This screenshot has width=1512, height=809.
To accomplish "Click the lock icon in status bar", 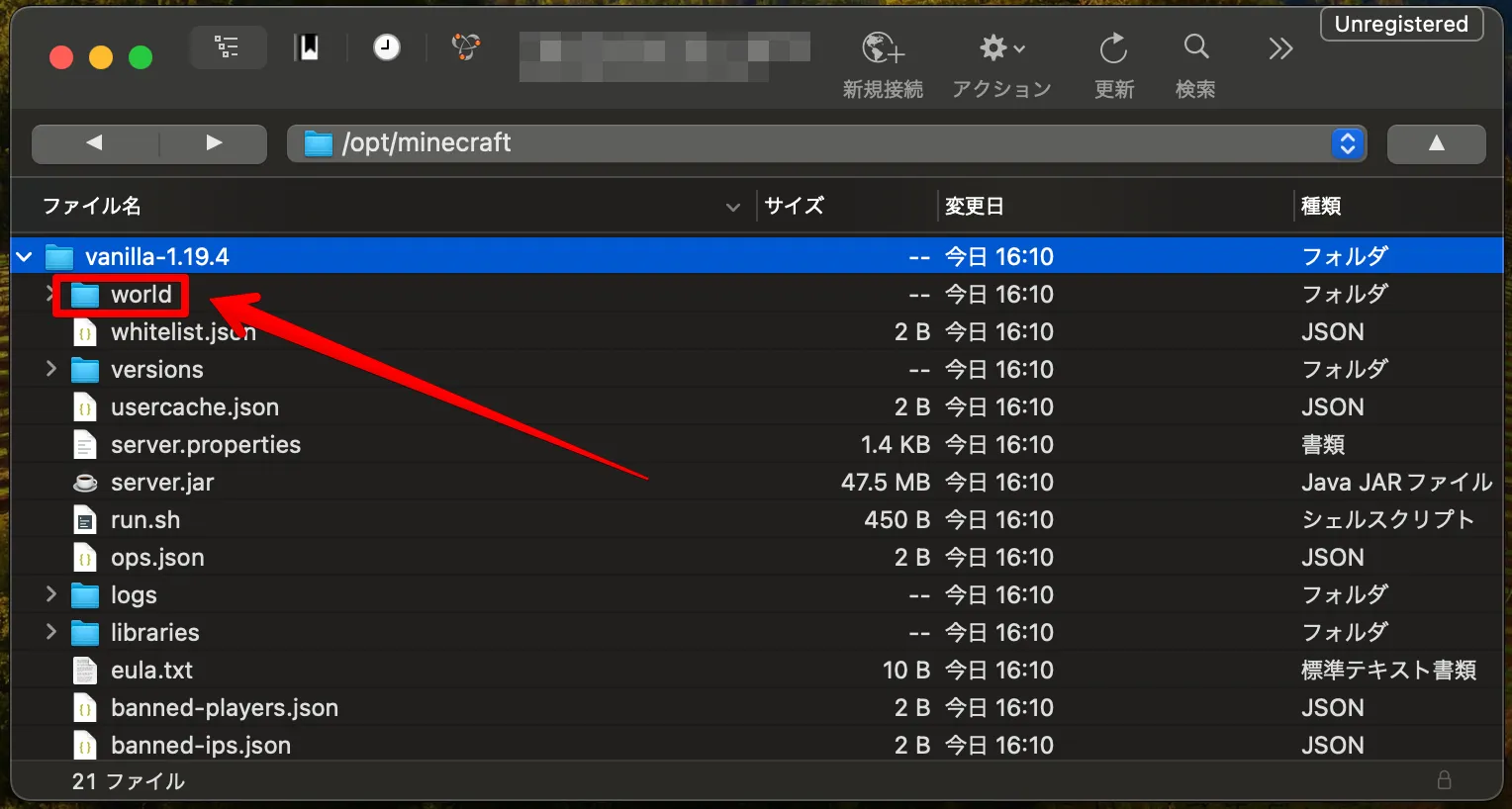I will click(x=1444, y=780).
